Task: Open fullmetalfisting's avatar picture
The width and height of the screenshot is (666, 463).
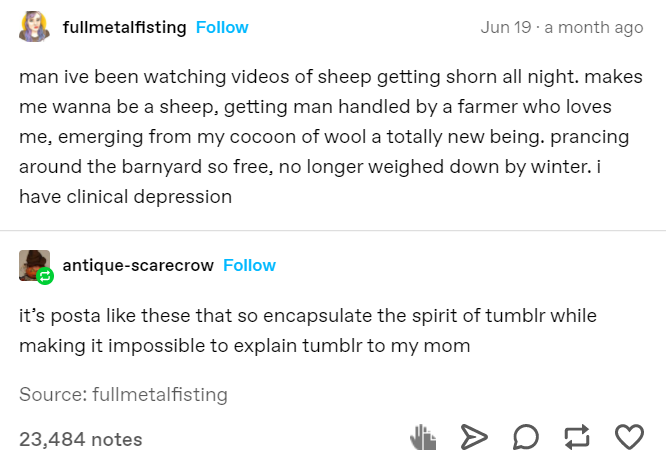Action: 34,27
